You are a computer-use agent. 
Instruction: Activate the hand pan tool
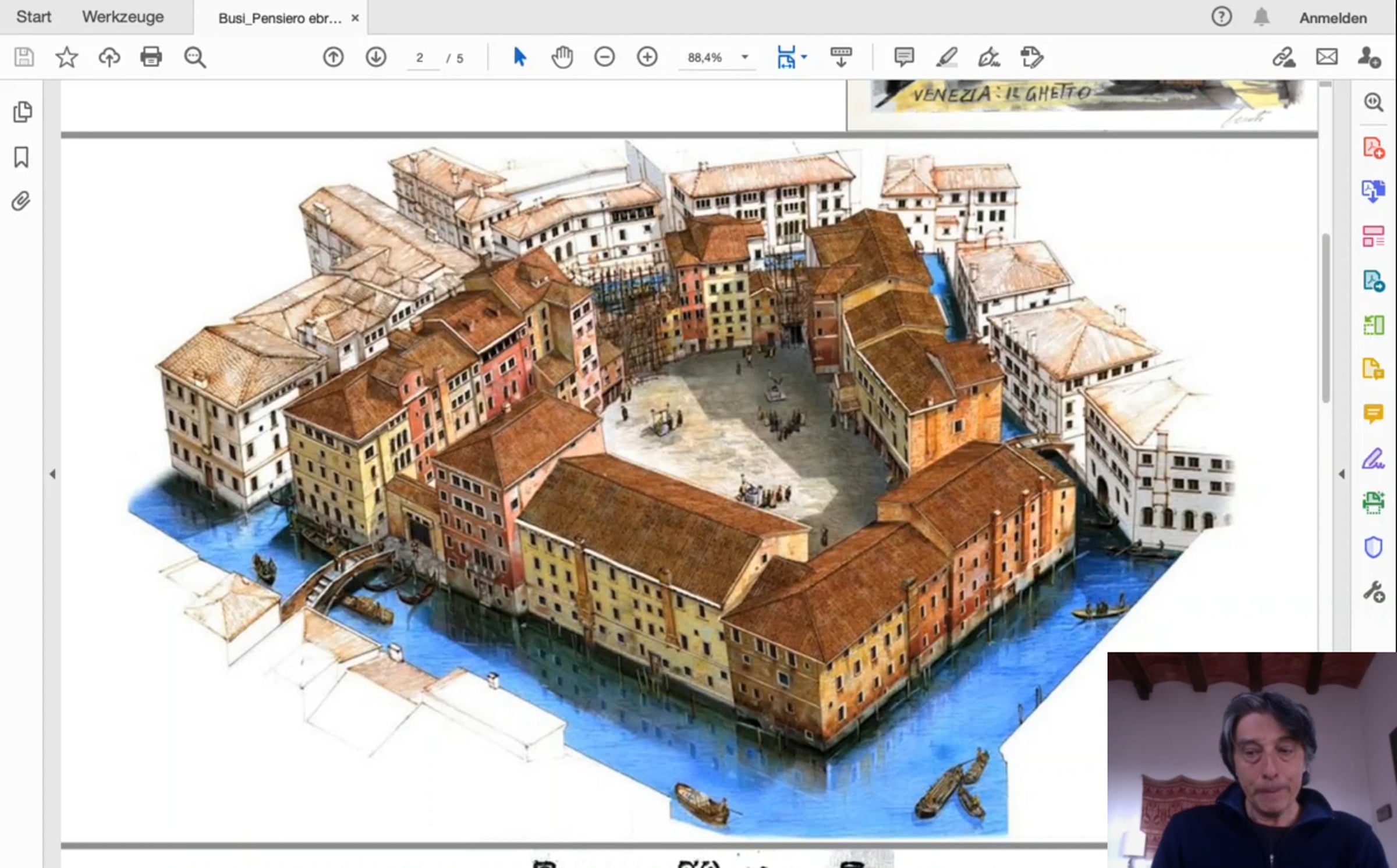[x=562, y=58]
